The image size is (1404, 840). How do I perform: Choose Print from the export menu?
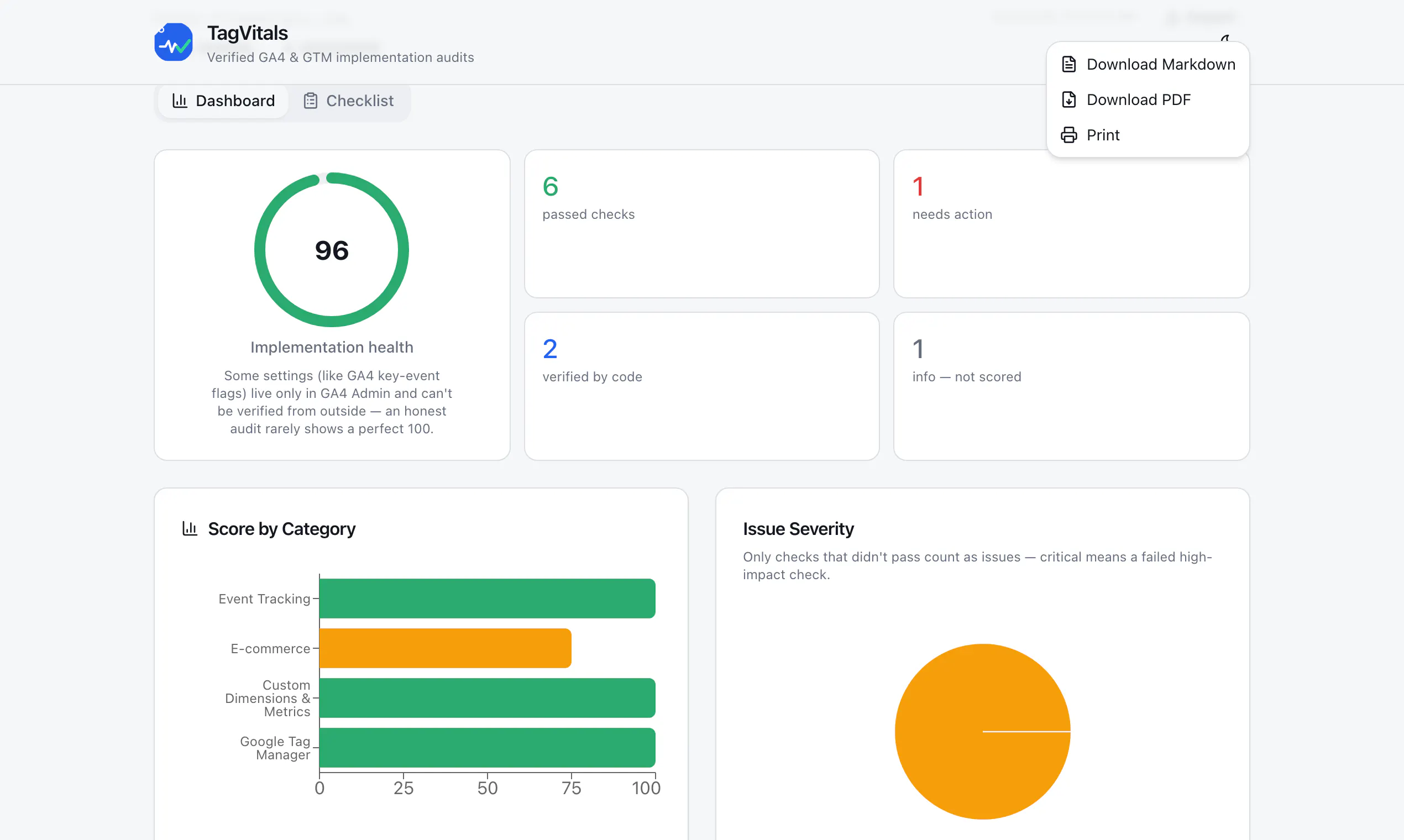[1148, 135]
